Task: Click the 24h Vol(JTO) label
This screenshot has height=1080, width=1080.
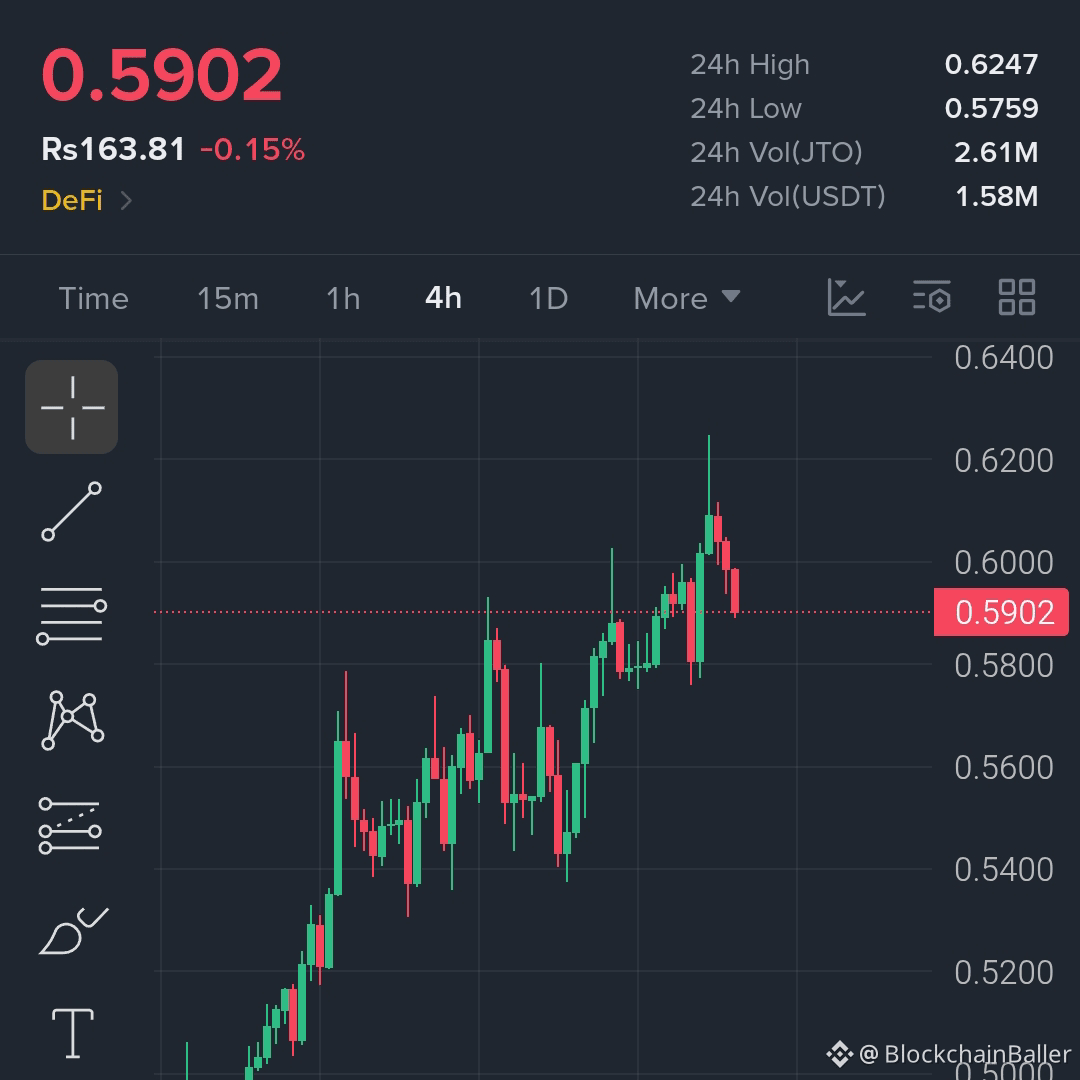Action: 776,153
